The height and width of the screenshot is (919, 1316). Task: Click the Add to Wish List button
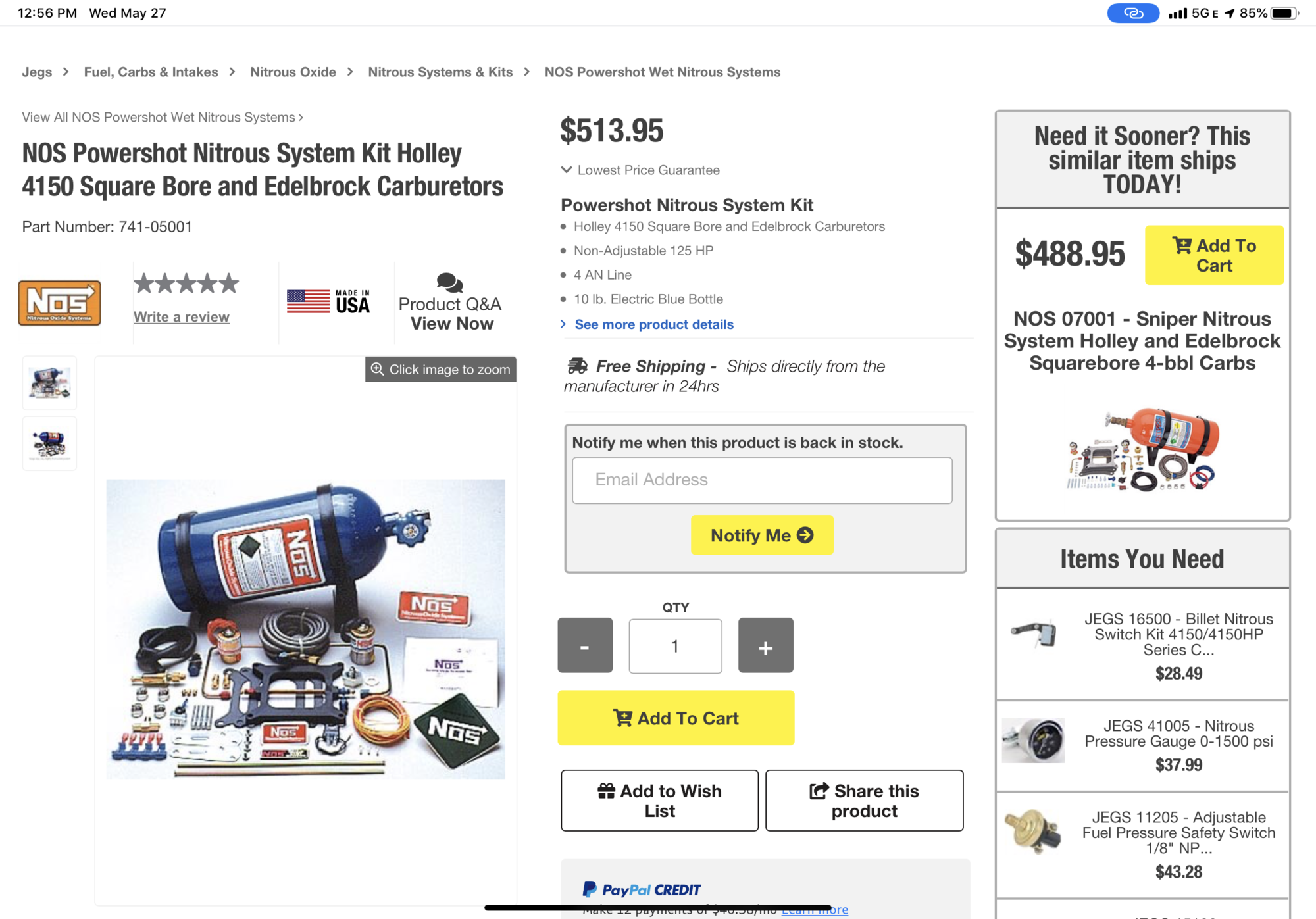click(659, 801)
